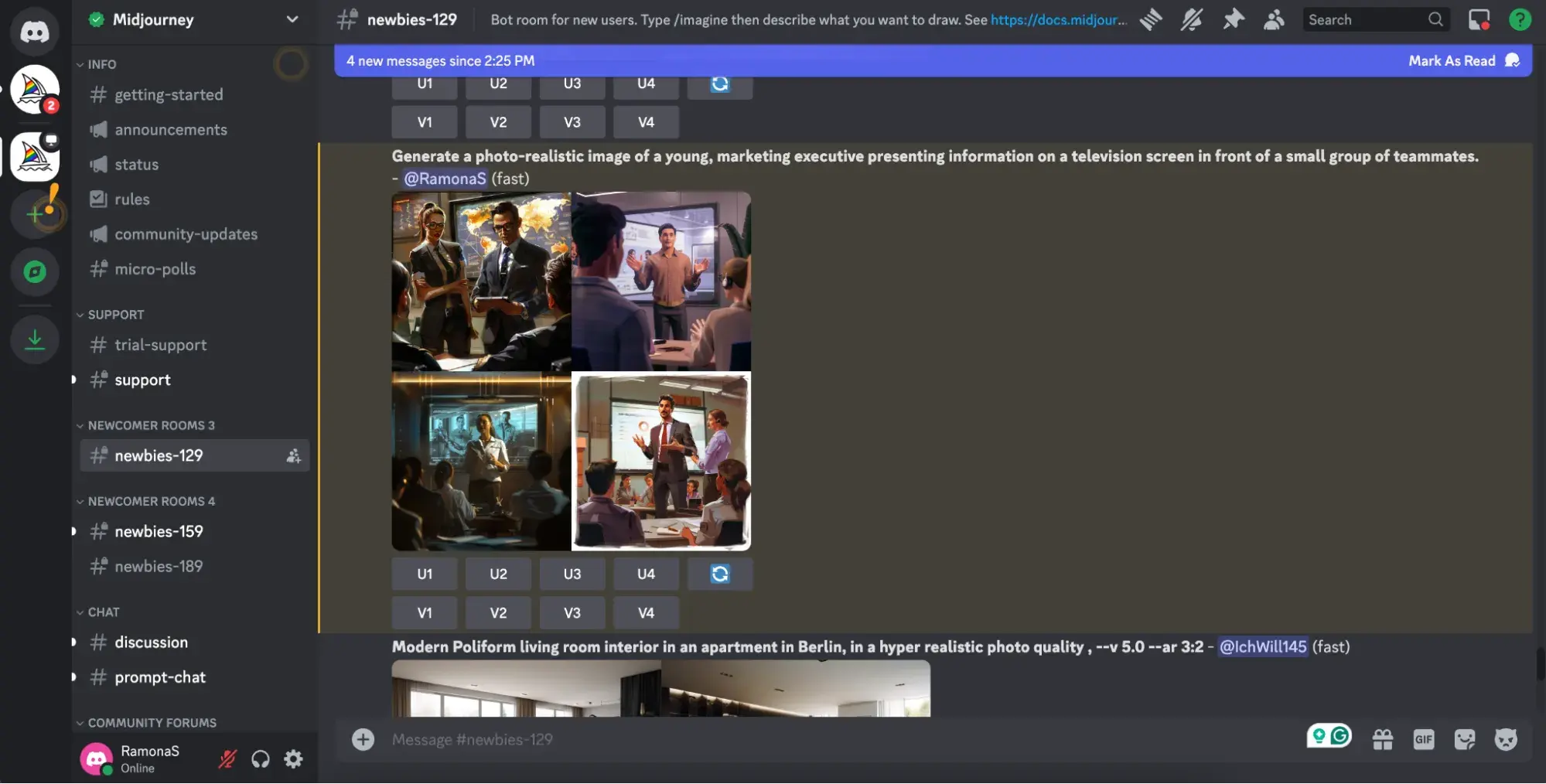The height and width of the screenshot is (784, 1546).
Task: Open gift Nitro icon
Action: (x=1383, y=740)
